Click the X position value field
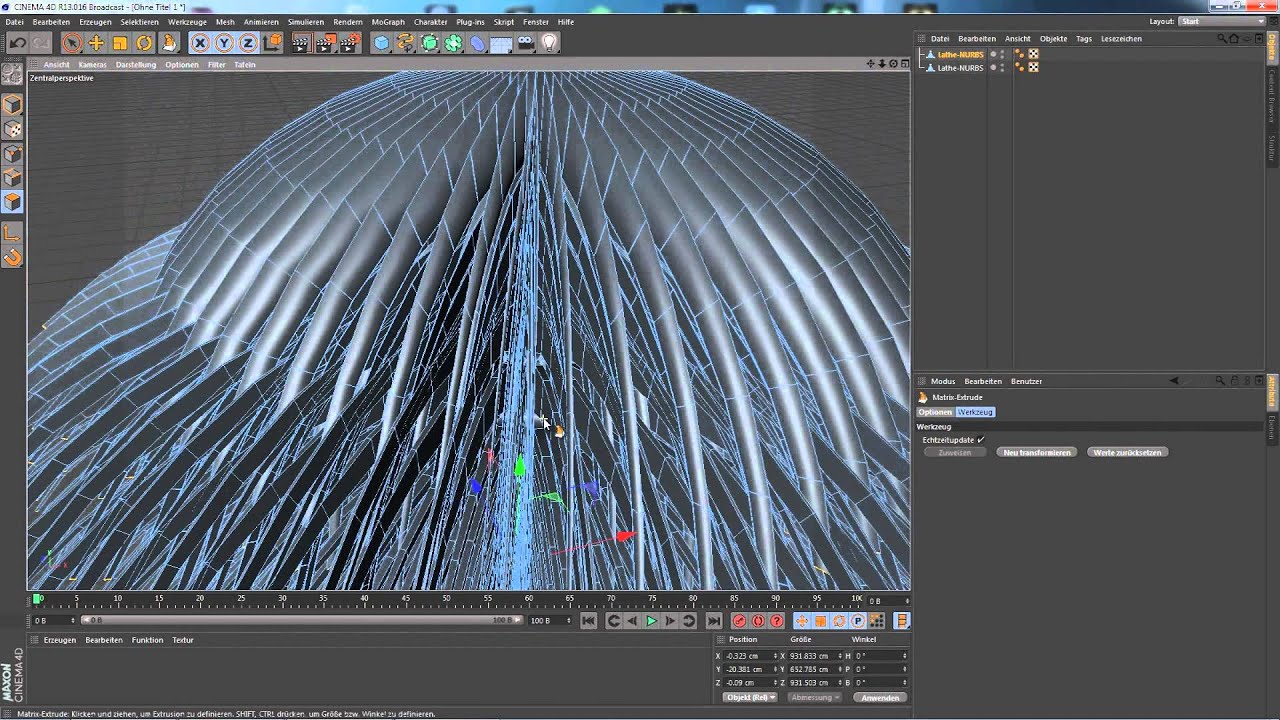This screenshot has height=720, width=1280. point(749,656)
